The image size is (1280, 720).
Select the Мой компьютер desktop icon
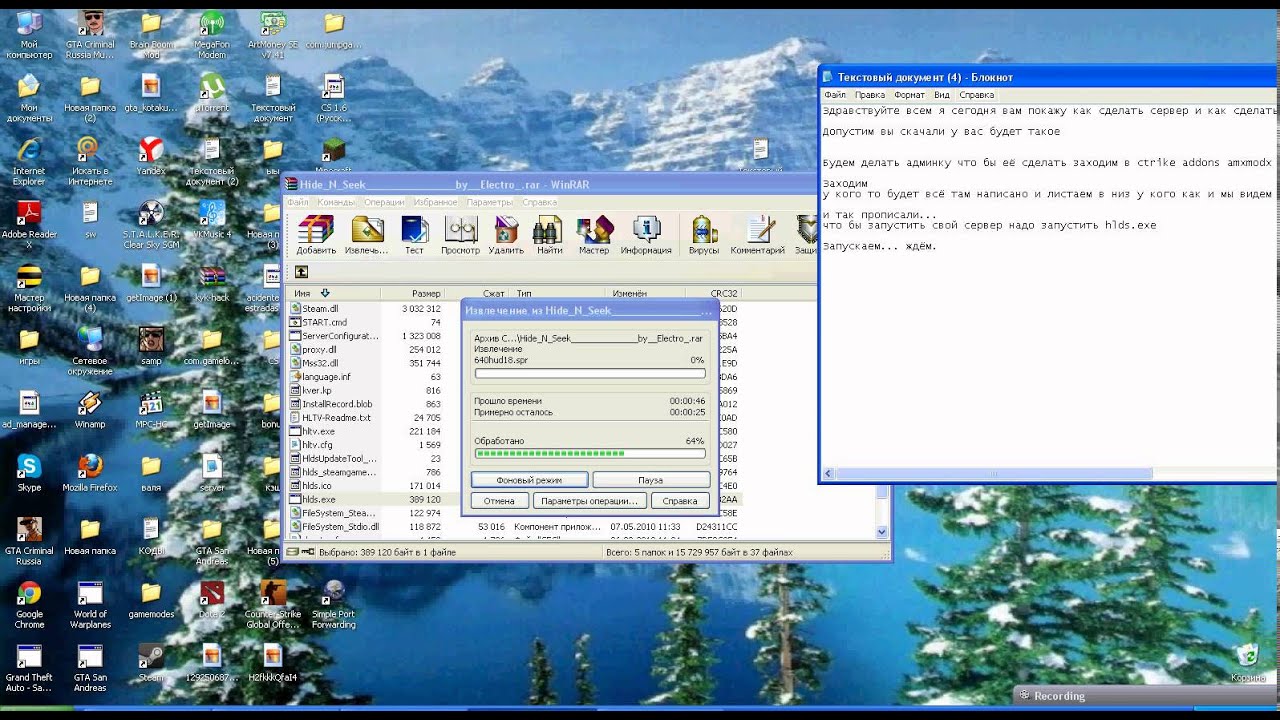point(29,24)
